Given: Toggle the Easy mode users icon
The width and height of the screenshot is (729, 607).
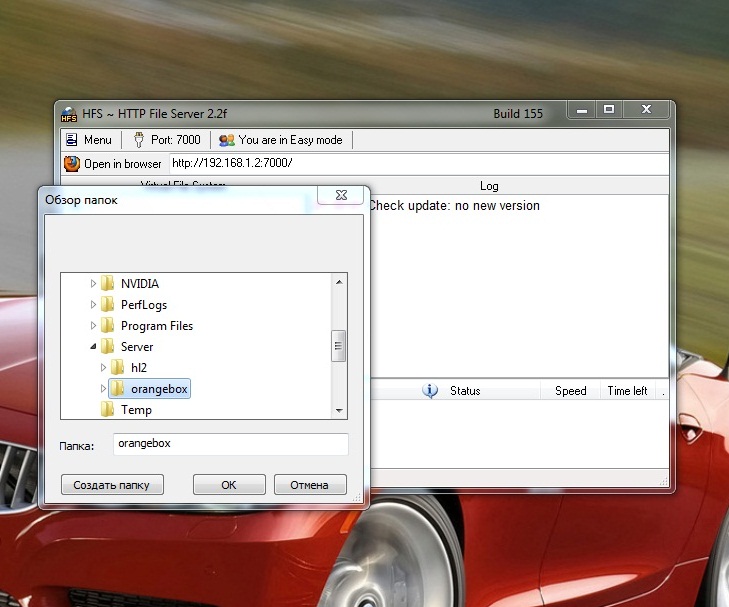Looking at the screenshot, I should click(x=227, y=140).
